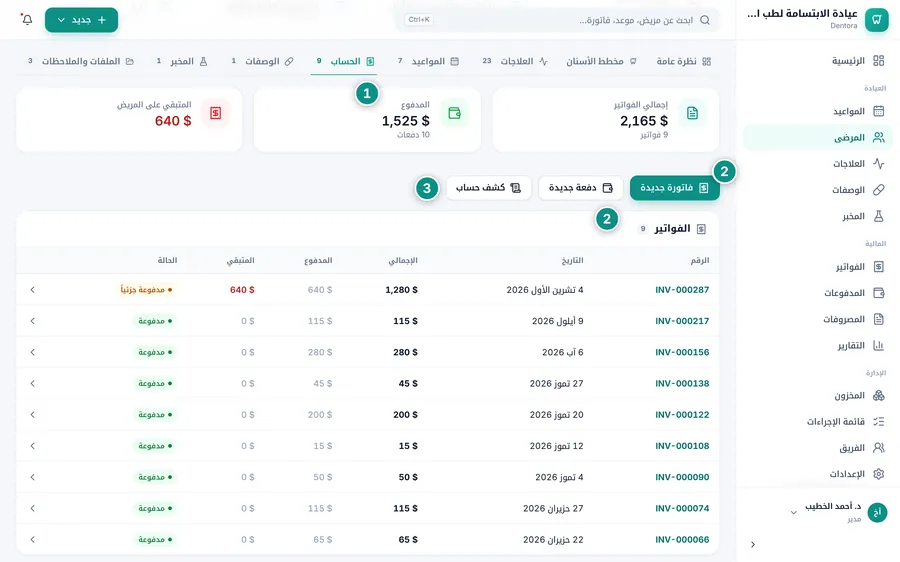Viewport: 900px width, 562px height.
Task: Open invoice link INV-000074
Action: [x=682, y=508]
